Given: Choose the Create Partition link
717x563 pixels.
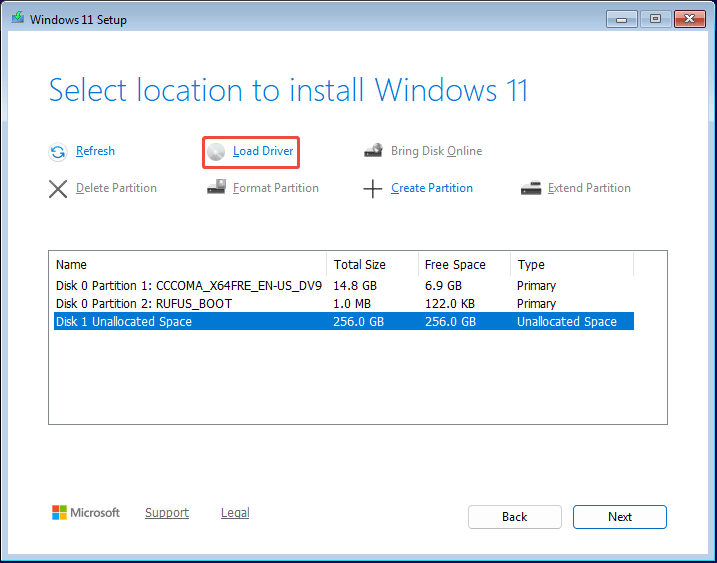Looking at the screenshot, I should pyautogui.click(x=432, y=188).
